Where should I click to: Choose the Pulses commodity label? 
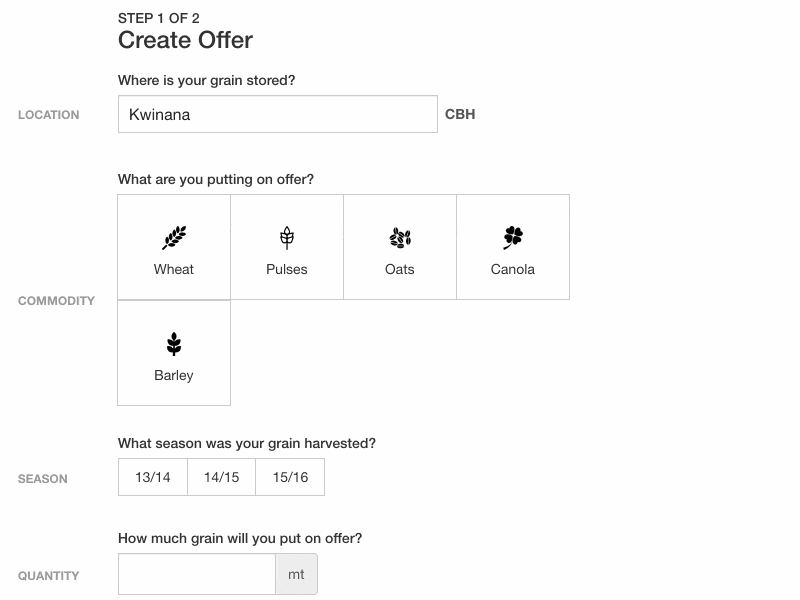[x=287, y=269]
